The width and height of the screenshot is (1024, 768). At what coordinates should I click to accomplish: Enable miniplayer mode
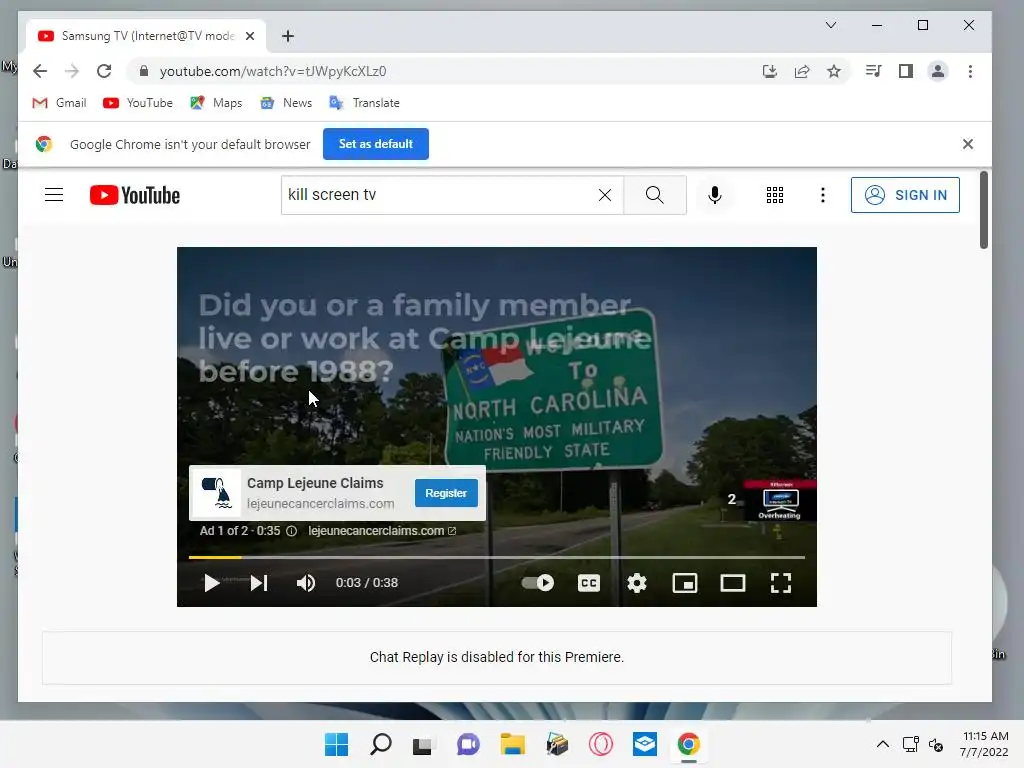(x=685, y=583)
